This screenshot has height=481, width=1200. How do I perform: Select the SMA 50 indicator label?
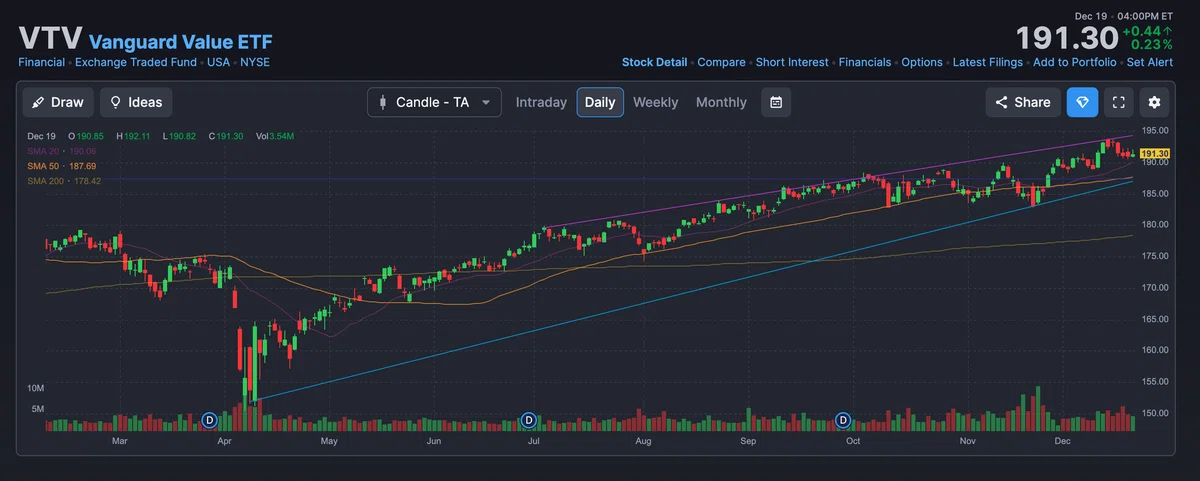tap(60, 165)
